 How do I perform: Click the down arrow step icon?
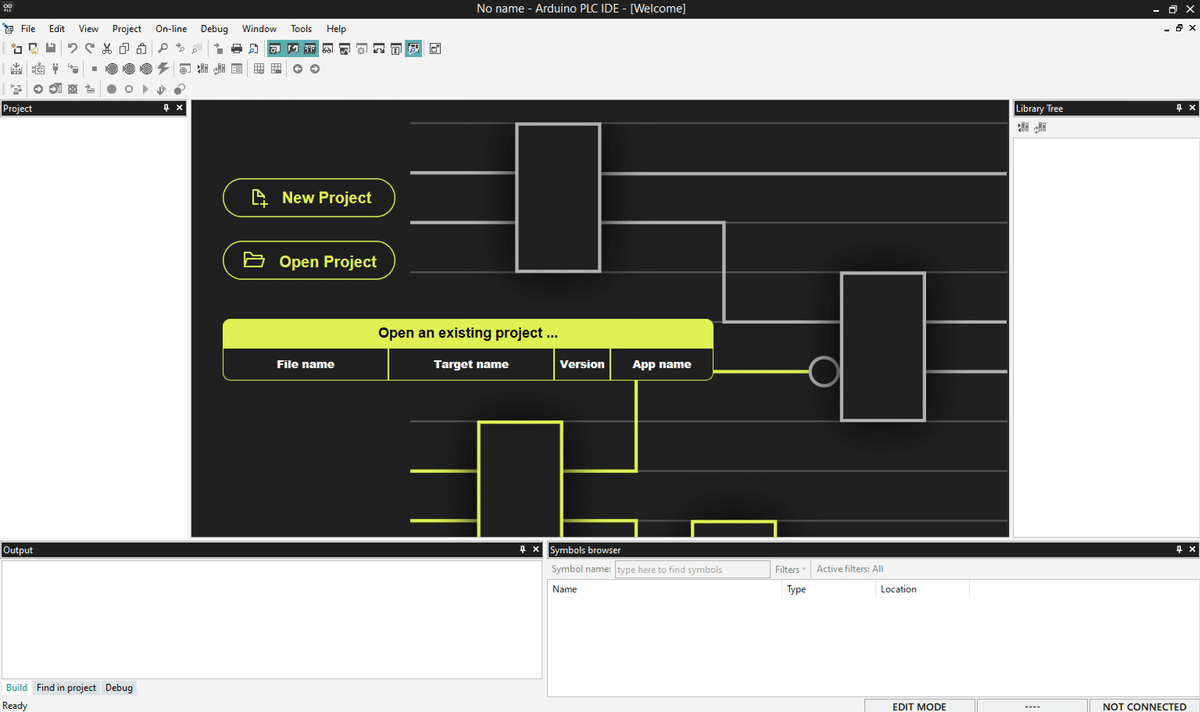(x=161, y=89)
